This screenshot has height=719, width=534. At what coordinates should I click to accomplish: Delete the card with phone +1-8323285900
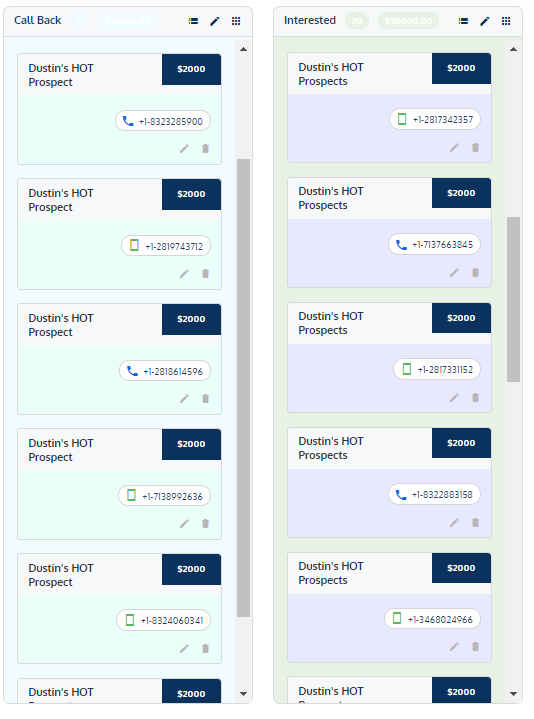pos(205,149)
